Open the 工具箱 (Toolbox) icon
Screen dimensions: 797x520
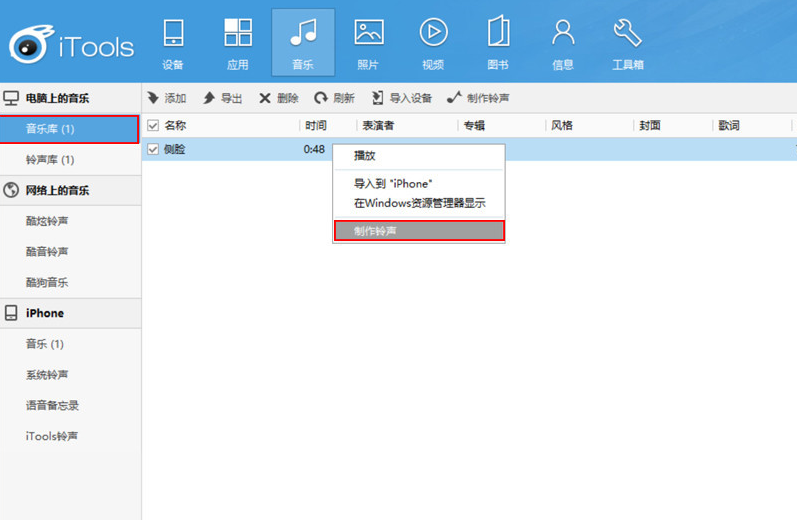[x=627, y=40]
